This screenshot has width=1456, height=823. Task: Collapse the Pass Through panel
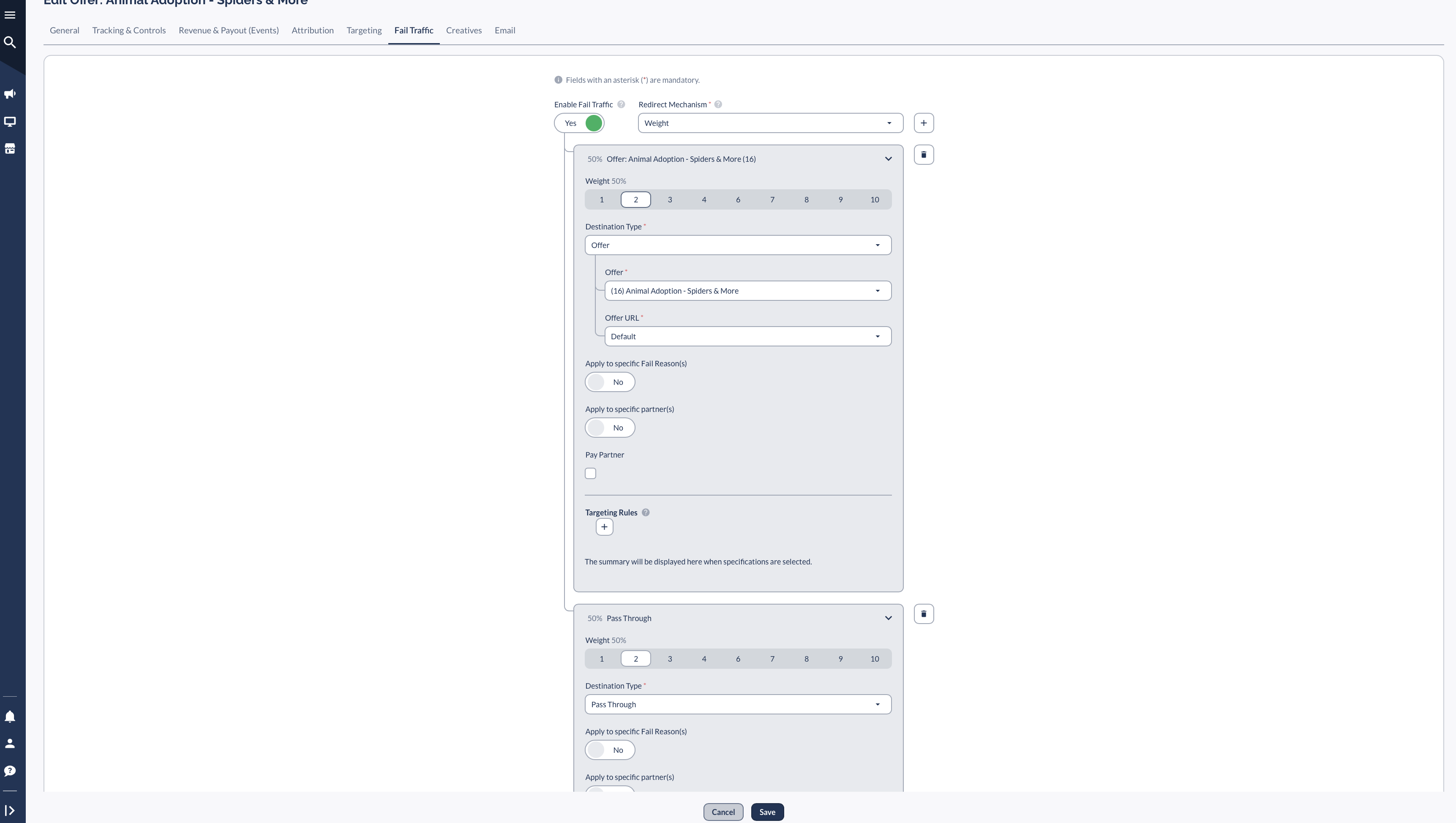tap(888, 619)
